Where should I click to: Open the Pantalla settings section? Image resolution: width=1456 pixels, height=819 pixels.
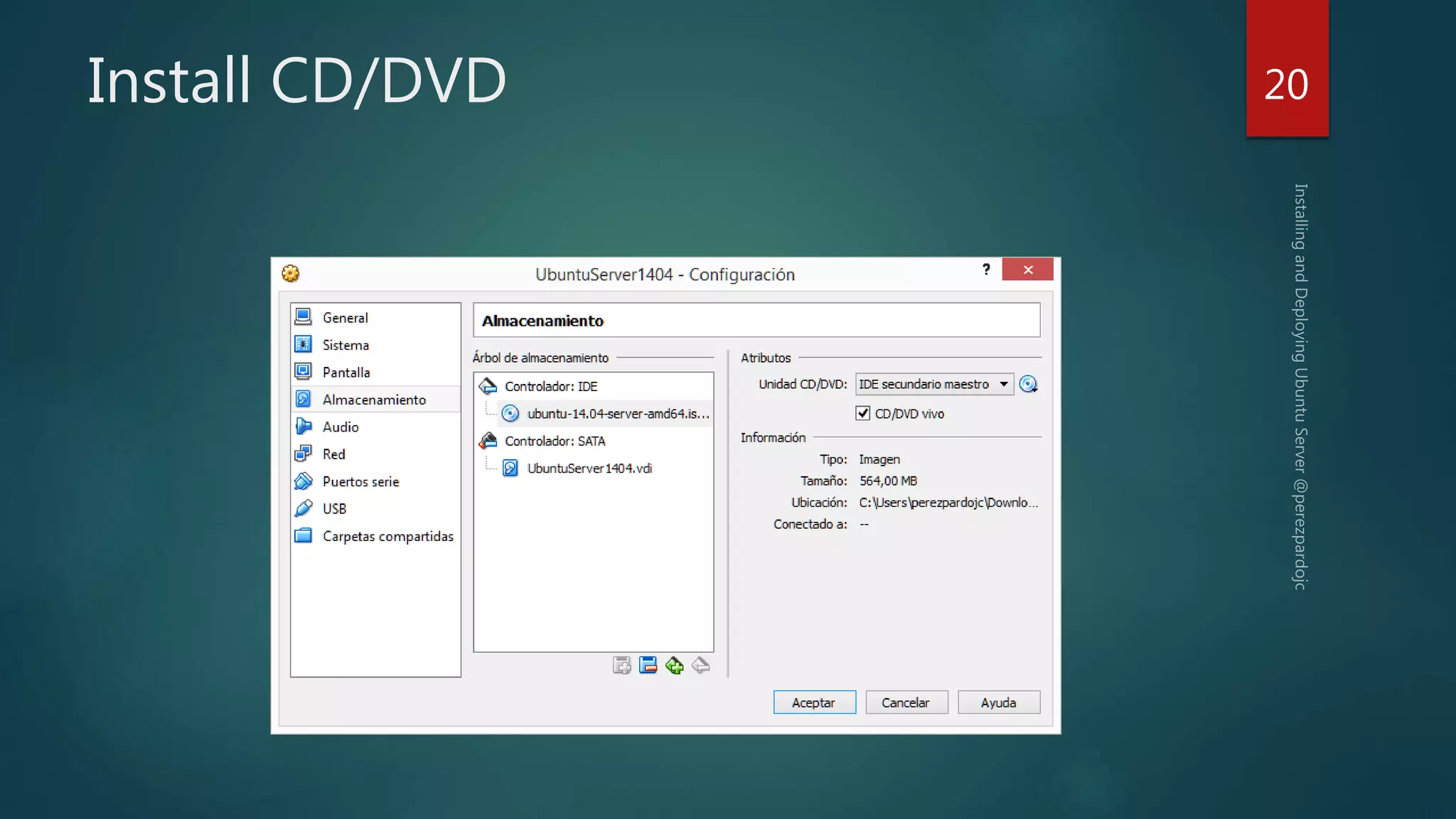pos(346,373)
